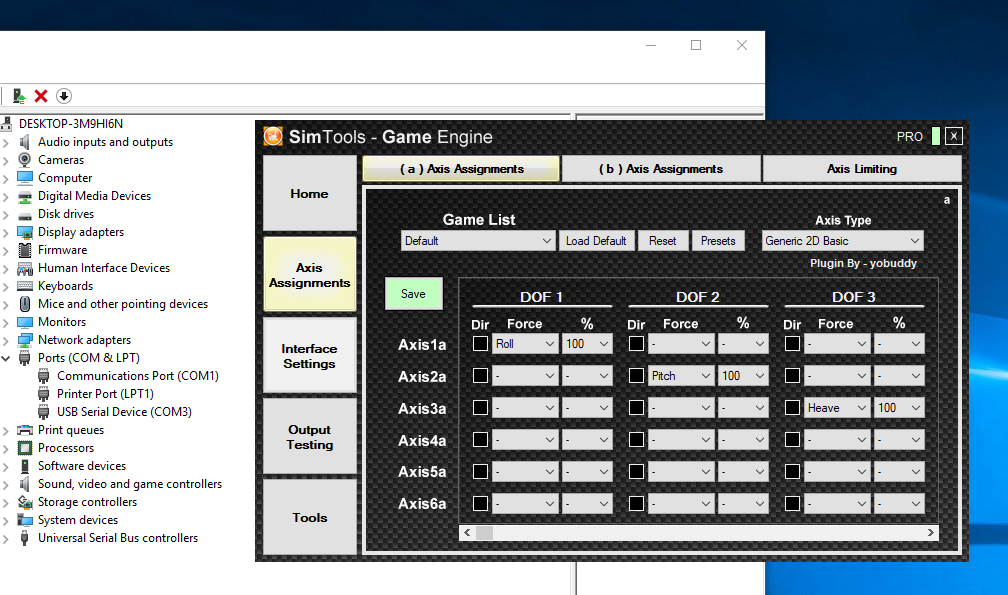
Task: Collapse the Ports (COM & LPT) tree node
Action: (x=6, y=358)
